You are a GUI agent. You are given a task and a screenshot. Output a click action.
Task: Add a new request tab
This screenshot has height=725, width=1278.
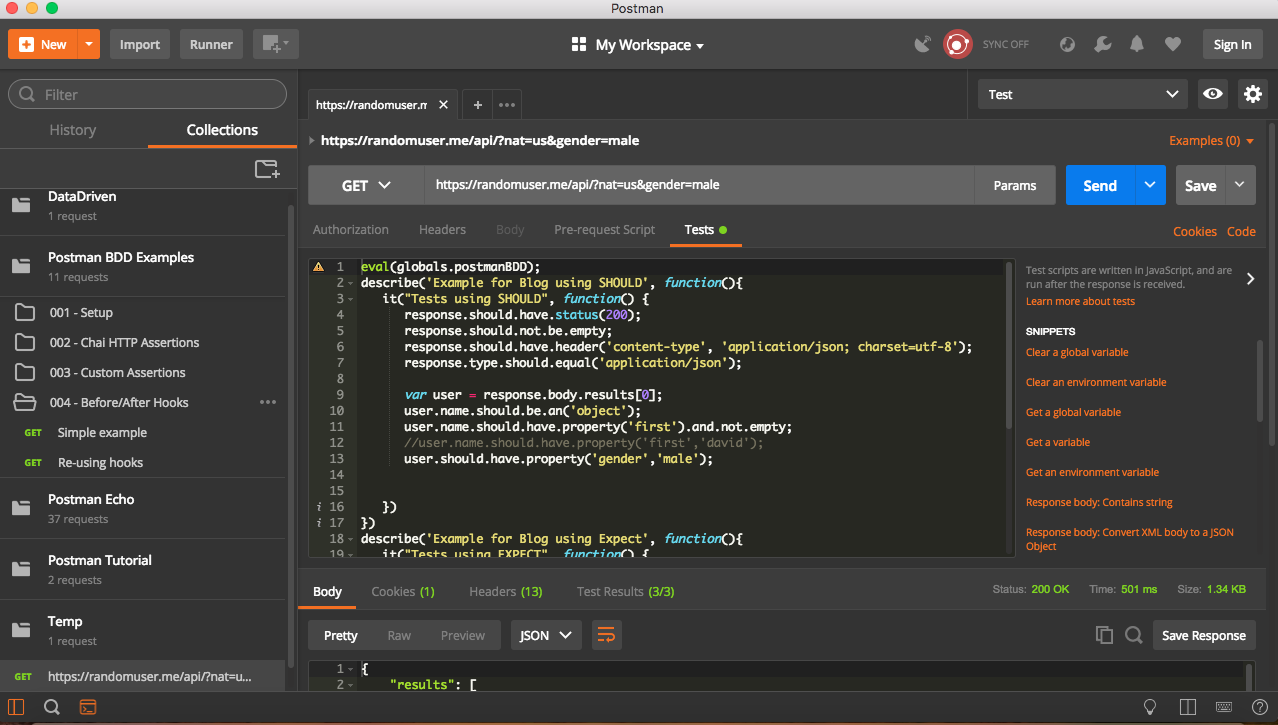point(478,104)
